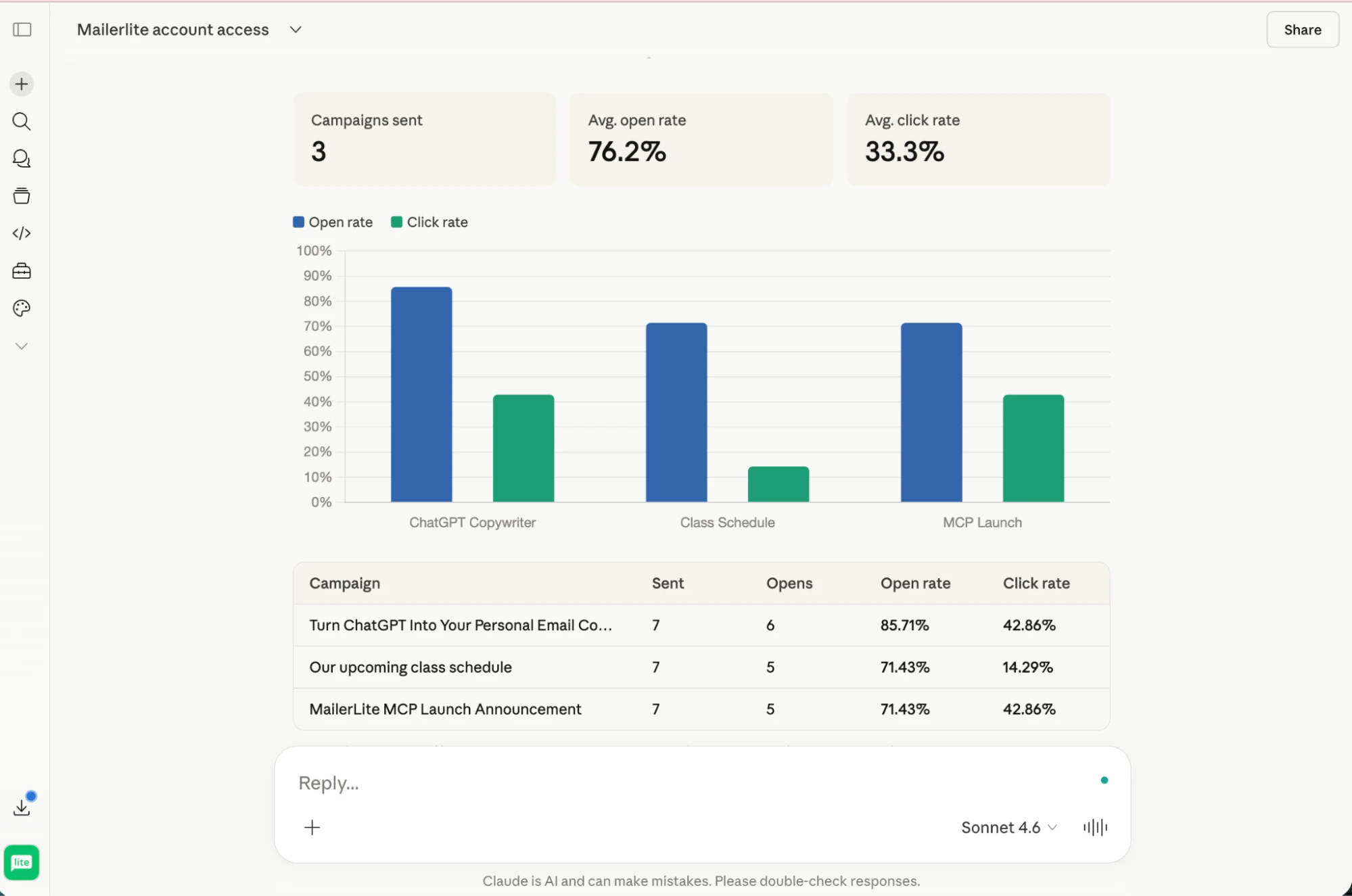The height and width of the screenshot is (896, 1352).
Task: Start a new chat with plus icon
Action: point(22,84)
